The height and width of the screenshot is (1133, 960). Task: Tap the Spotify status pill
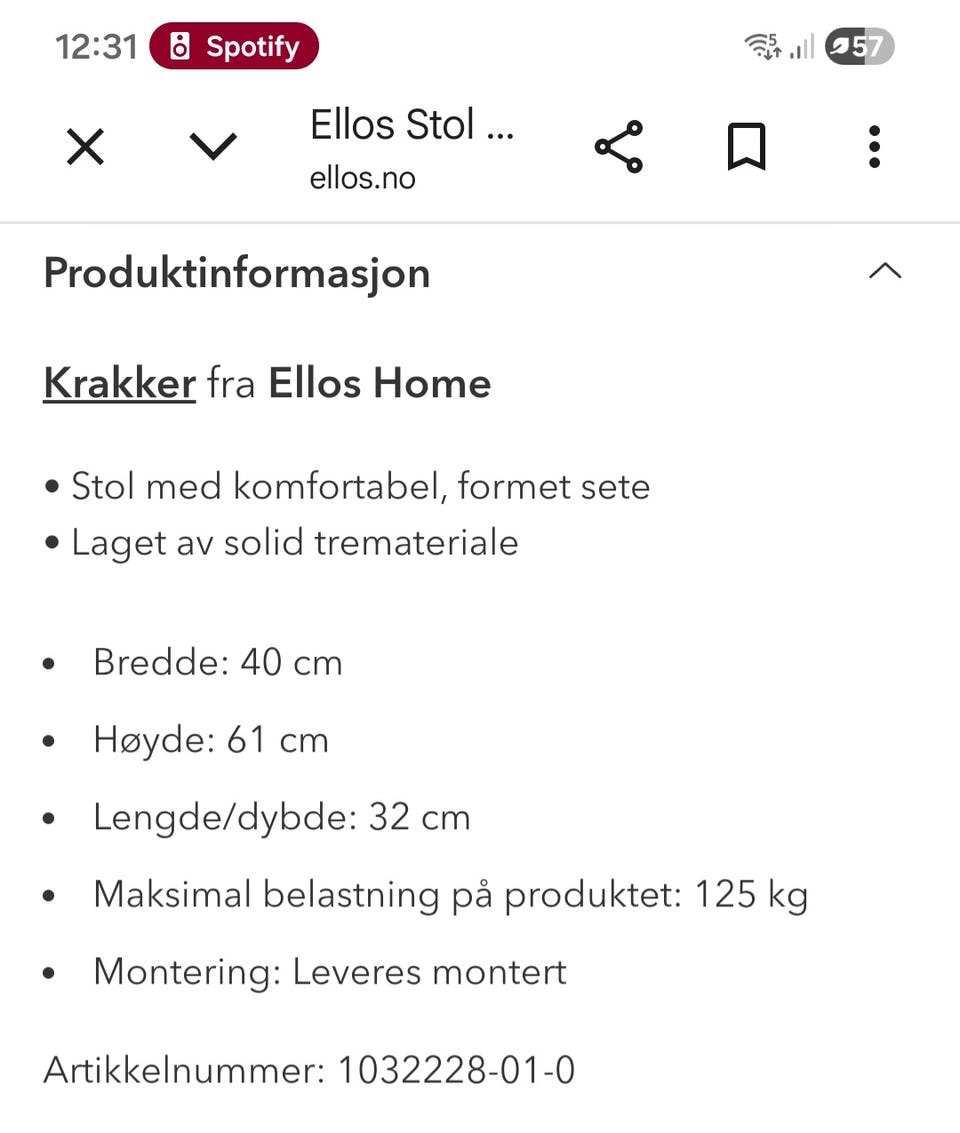[x=234, y=46]
